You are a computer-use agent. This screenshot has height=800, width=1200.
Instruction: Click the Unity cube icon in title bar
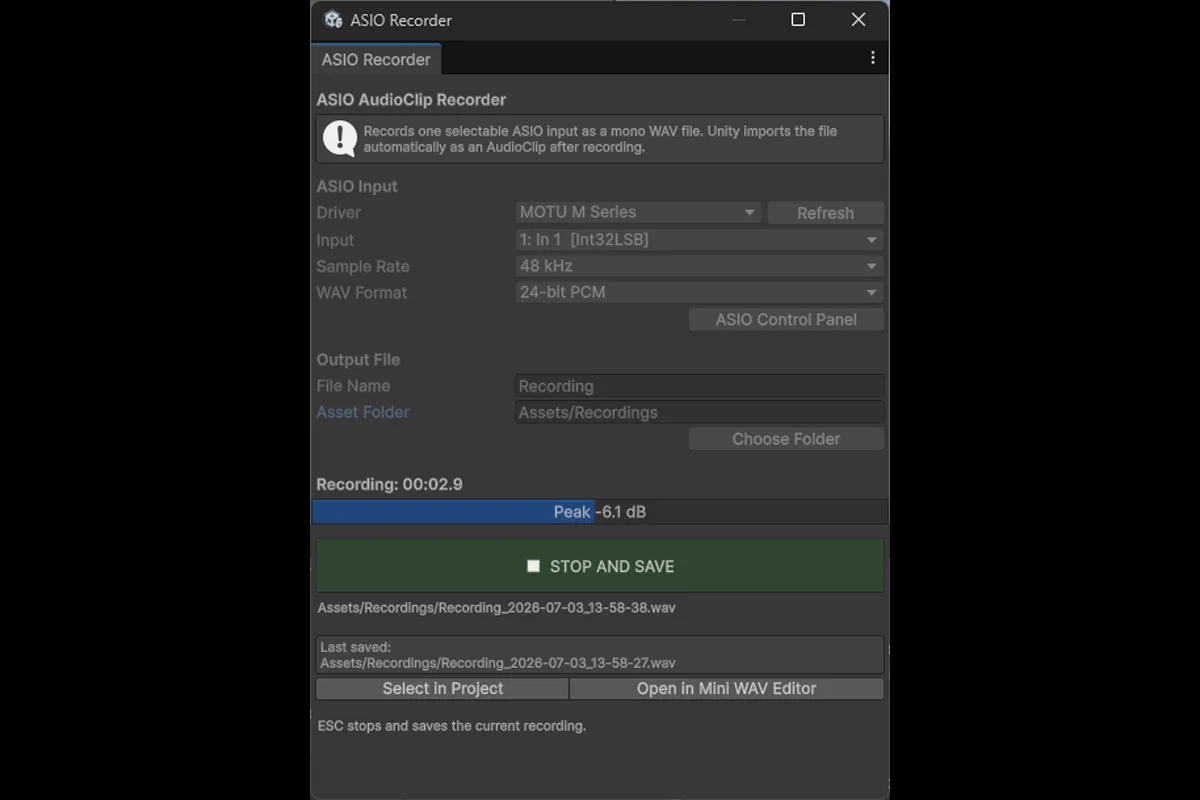coord(333,20)
